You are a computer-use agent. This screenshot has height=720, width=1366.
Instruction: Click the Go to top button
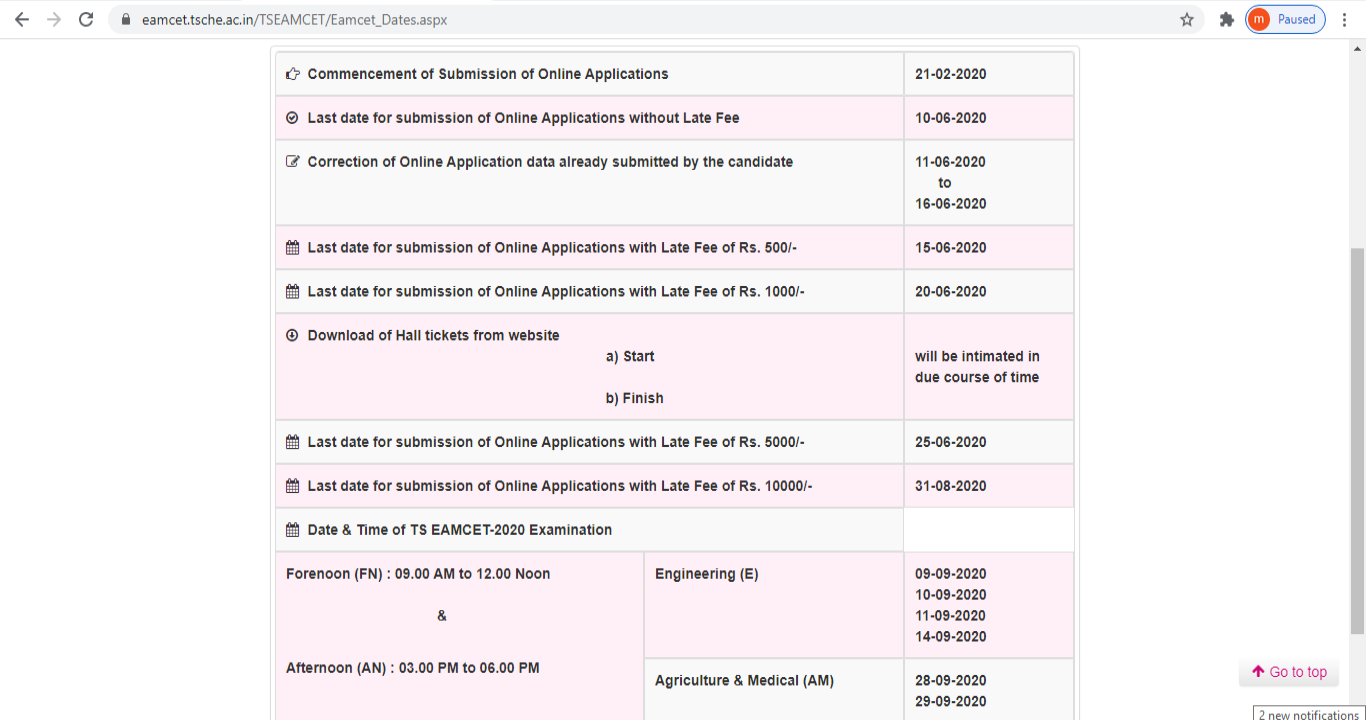pos(1289,672)
